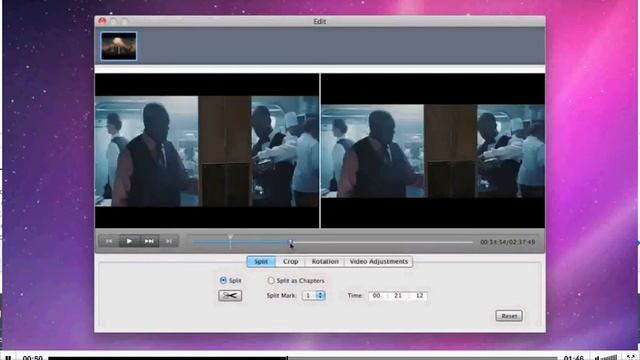The height and width of the screenshot is (360, 640).
Task: Click the timeline time readout
Action: tap(507, 242)
